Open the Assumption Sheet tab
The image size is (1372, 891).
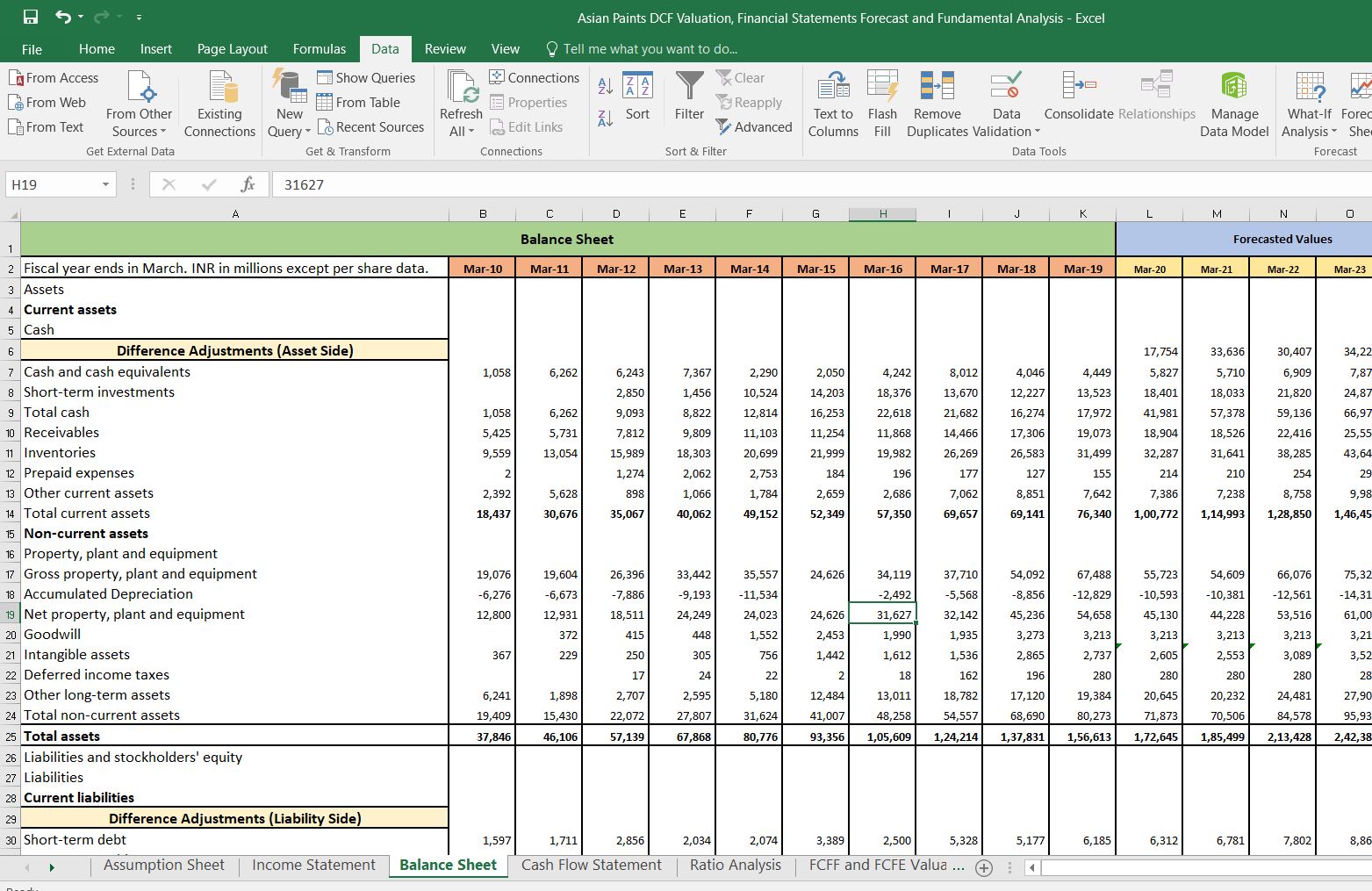point(164,866)
